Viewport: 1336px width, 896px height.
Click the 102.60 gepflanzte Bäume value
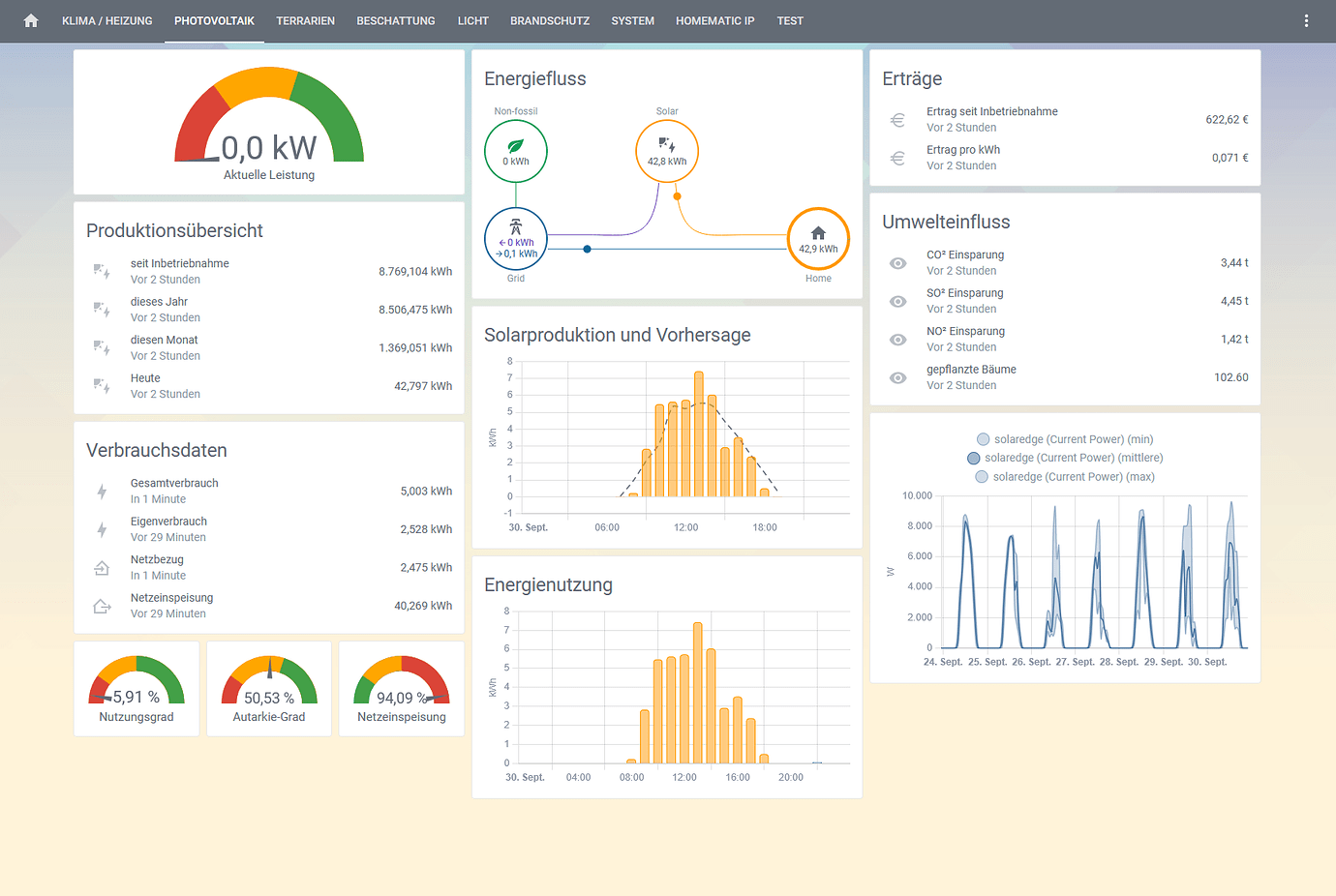(x=1231, y=377)
